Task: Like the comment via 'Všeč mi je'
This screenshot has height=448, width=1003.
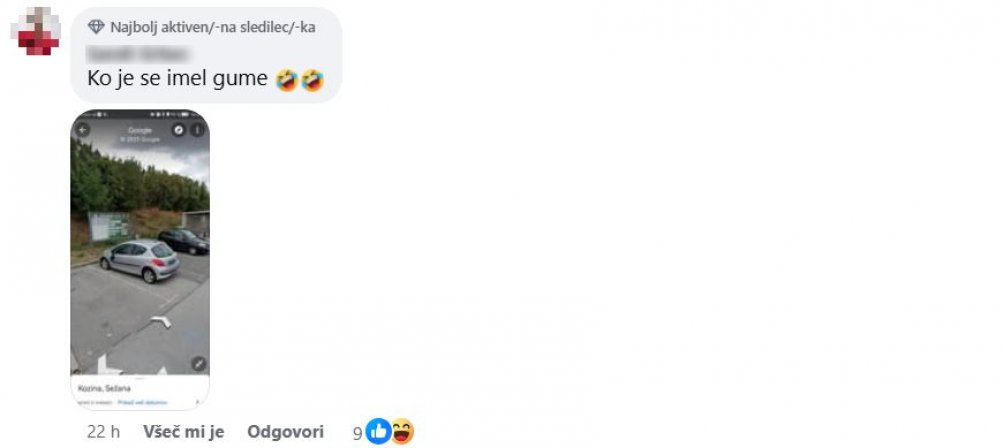Action: point(184,432)
